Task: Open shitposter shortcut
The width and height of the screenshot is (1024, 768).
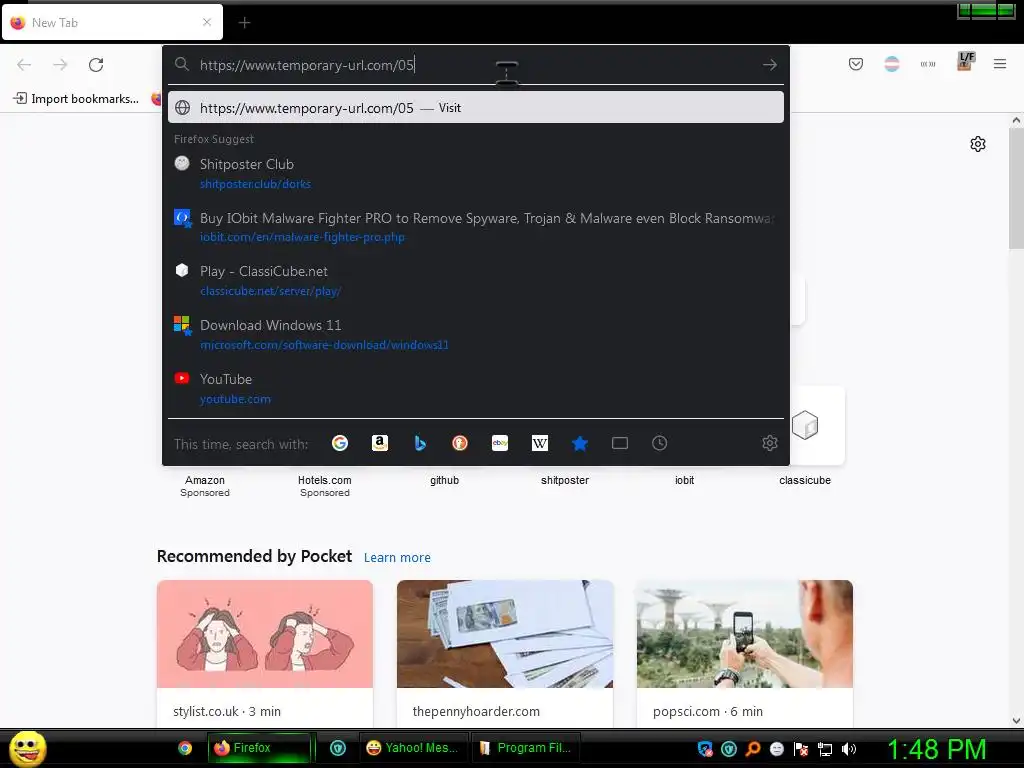Action: [x=565, y=480]
